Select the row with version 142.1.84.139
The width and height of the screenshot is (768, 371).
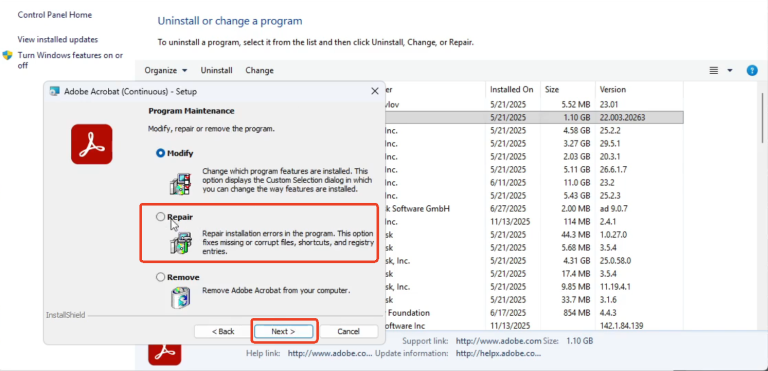tap(533, 325)
